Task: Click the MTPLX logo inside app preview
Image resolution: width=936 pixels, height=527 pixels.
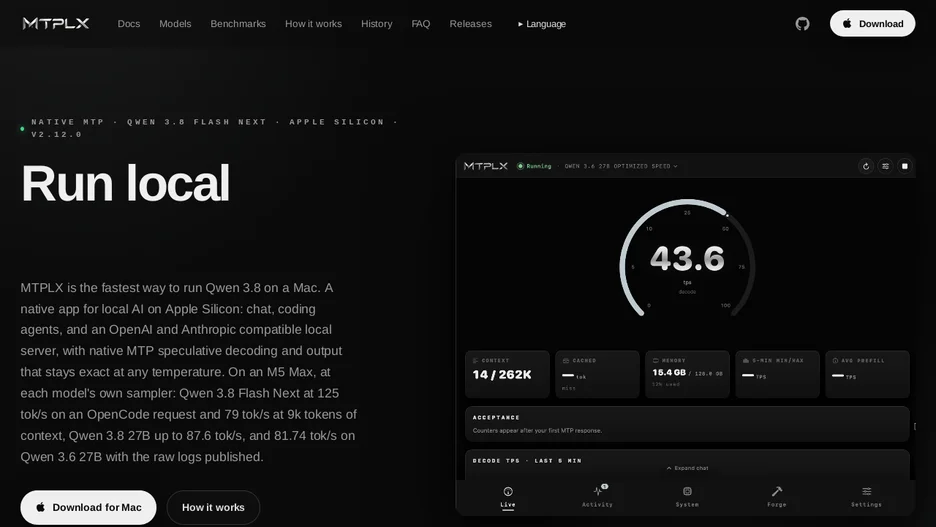Action: [x=486, y=166]
